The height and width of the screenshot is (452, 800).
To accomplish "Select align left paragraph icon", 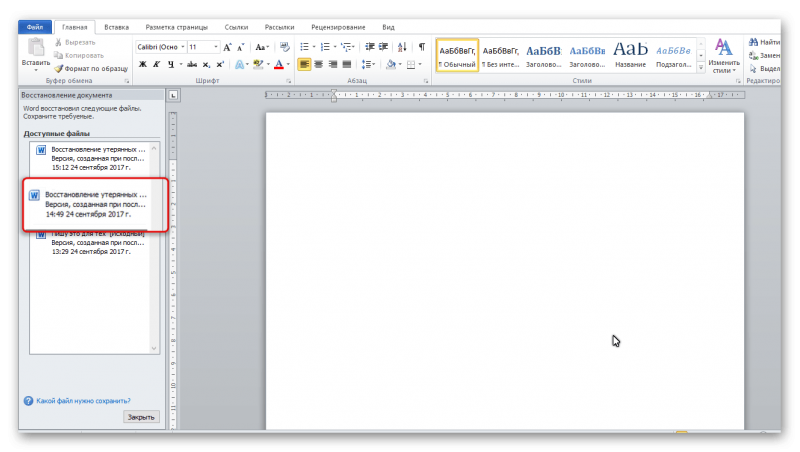I will (304, 64).
